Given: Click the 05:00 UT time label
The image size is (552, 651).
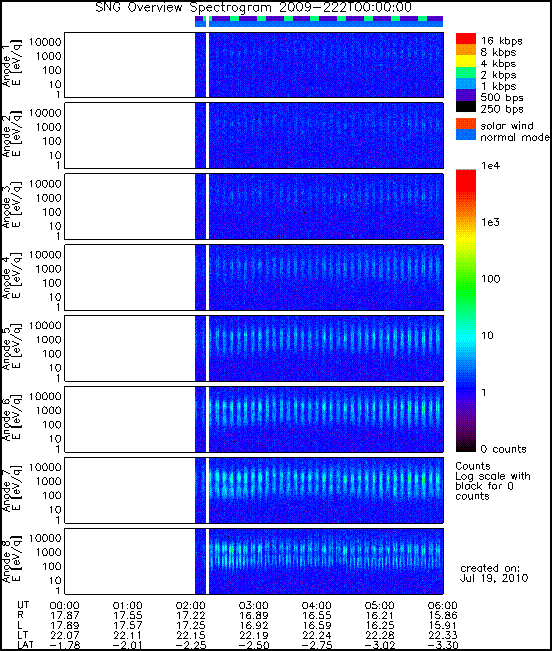Looking at the screenshot, I should [379, 606].
